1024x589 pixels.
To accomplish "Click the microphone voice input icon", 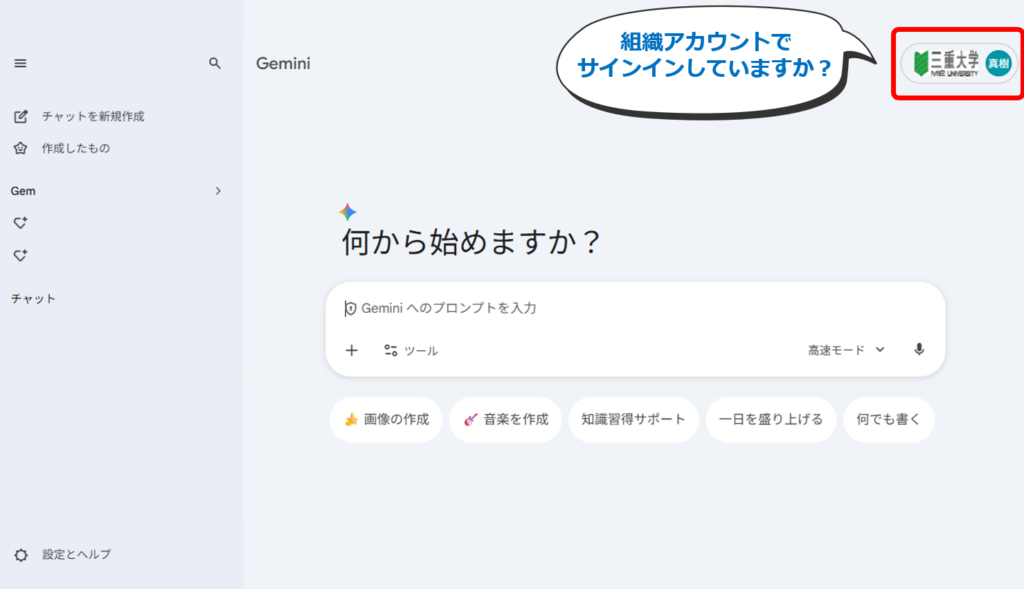I will 919,350.
